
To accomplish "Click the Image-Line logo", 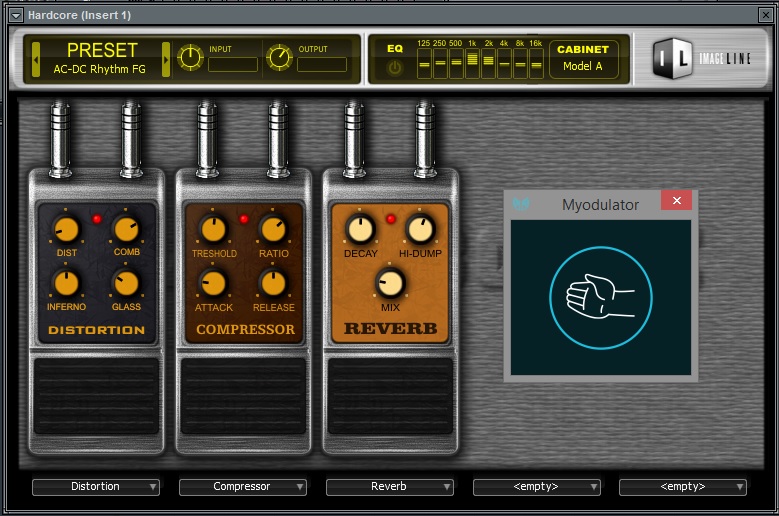I will [x=701, y=59].
